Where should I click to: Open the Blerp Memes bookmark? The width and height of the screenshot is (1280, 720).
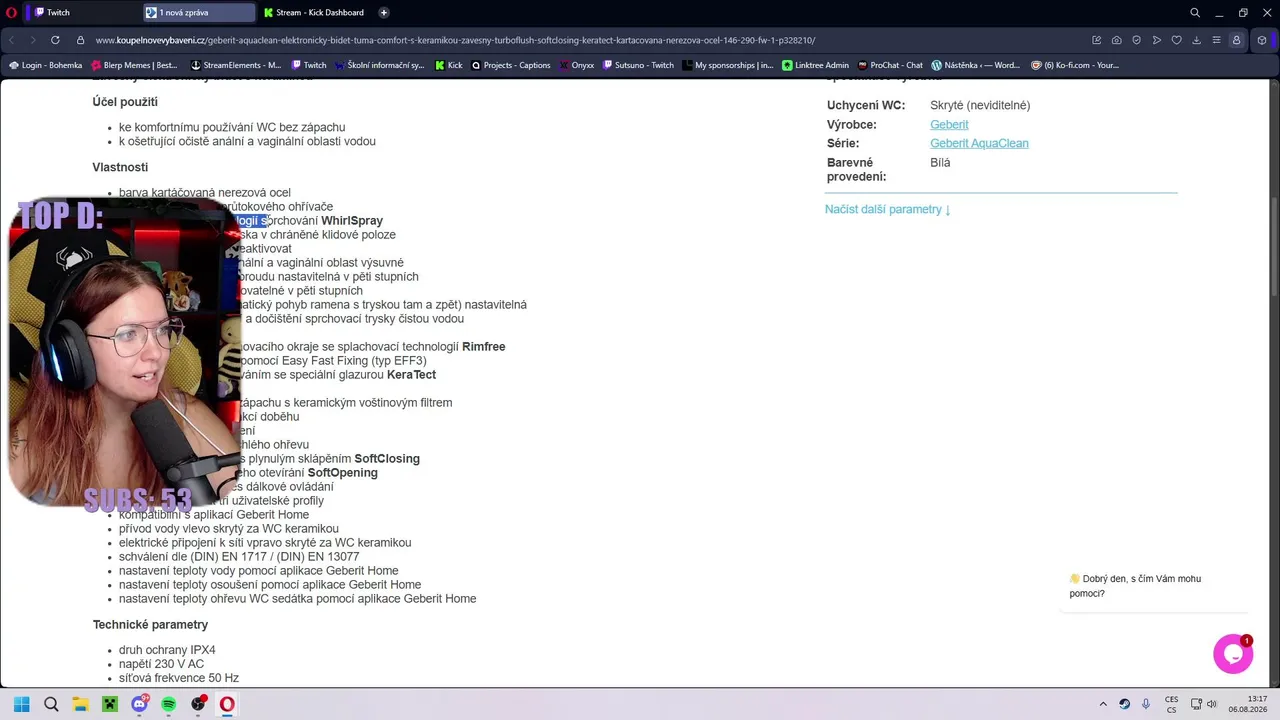coord(134,65)
